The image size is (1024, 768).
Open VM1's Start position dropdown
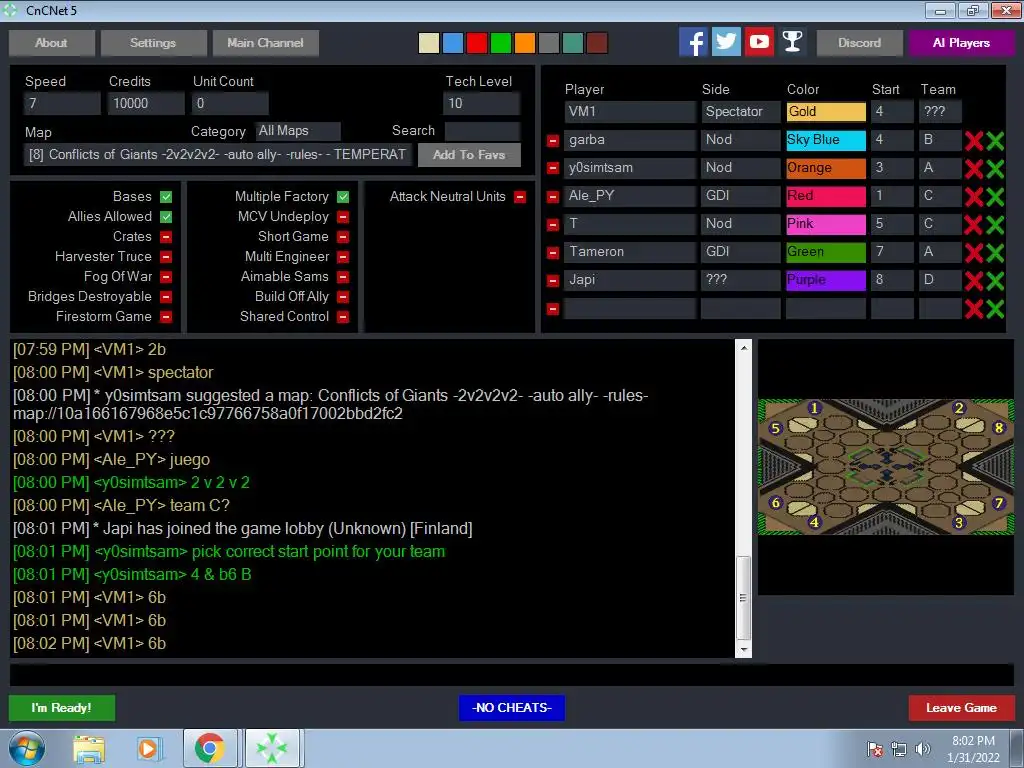(891, 112)
